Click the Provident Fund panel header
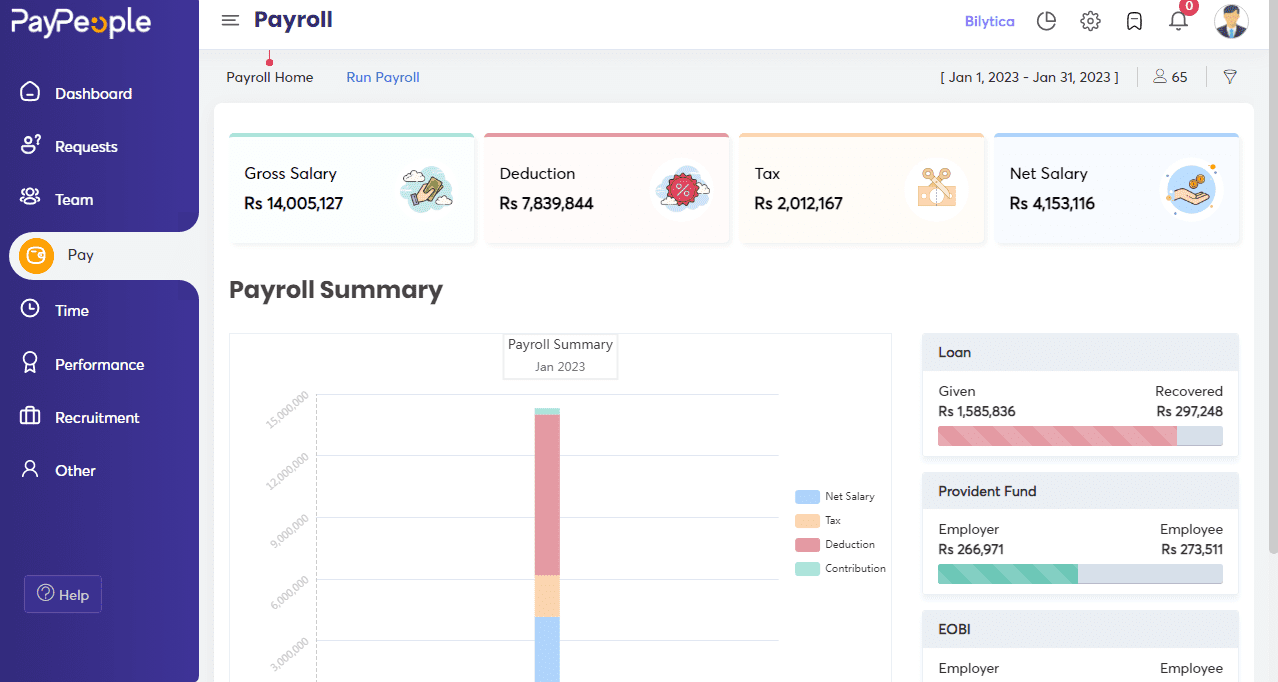Screen dimensions: 1278x682 tap(1080, 491)
